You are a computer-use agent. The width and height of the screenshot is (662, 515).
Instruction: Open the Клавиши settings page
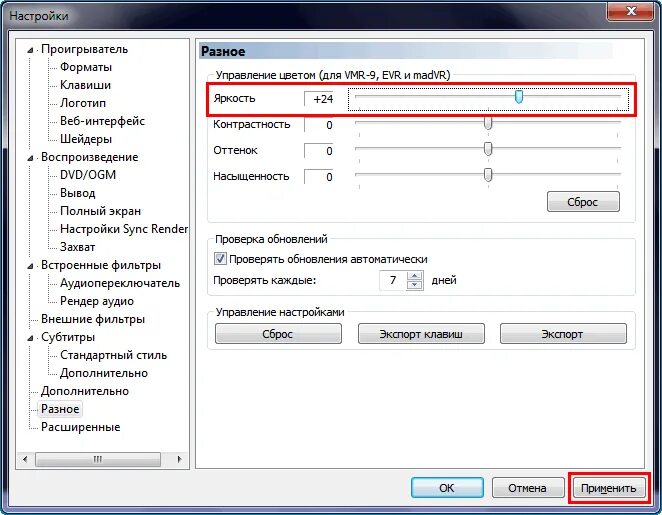pyautogui.click(x=85, y=85)
